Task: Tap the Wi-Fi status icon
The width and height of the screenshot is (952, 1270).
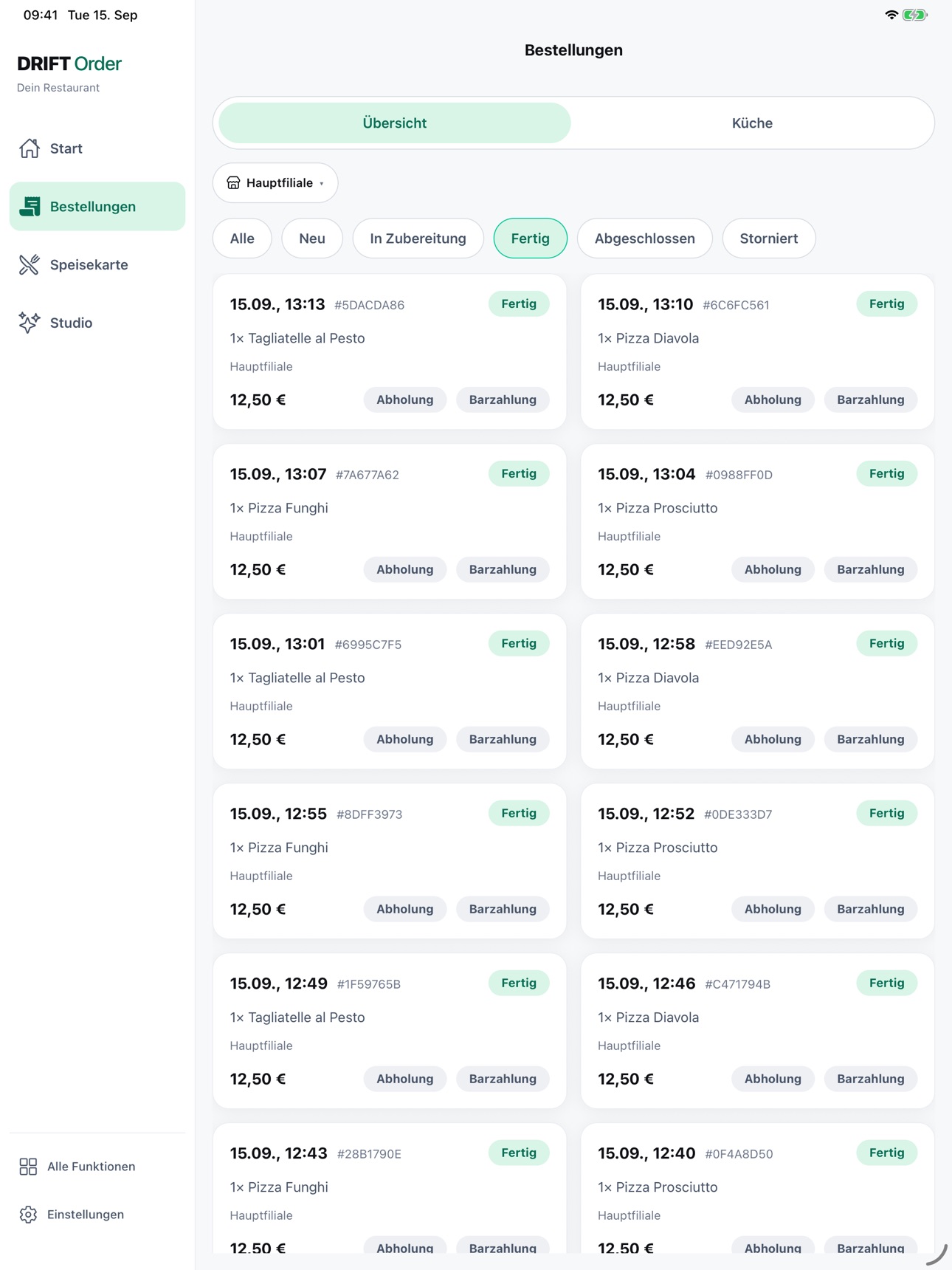Action: pos(891,15)
